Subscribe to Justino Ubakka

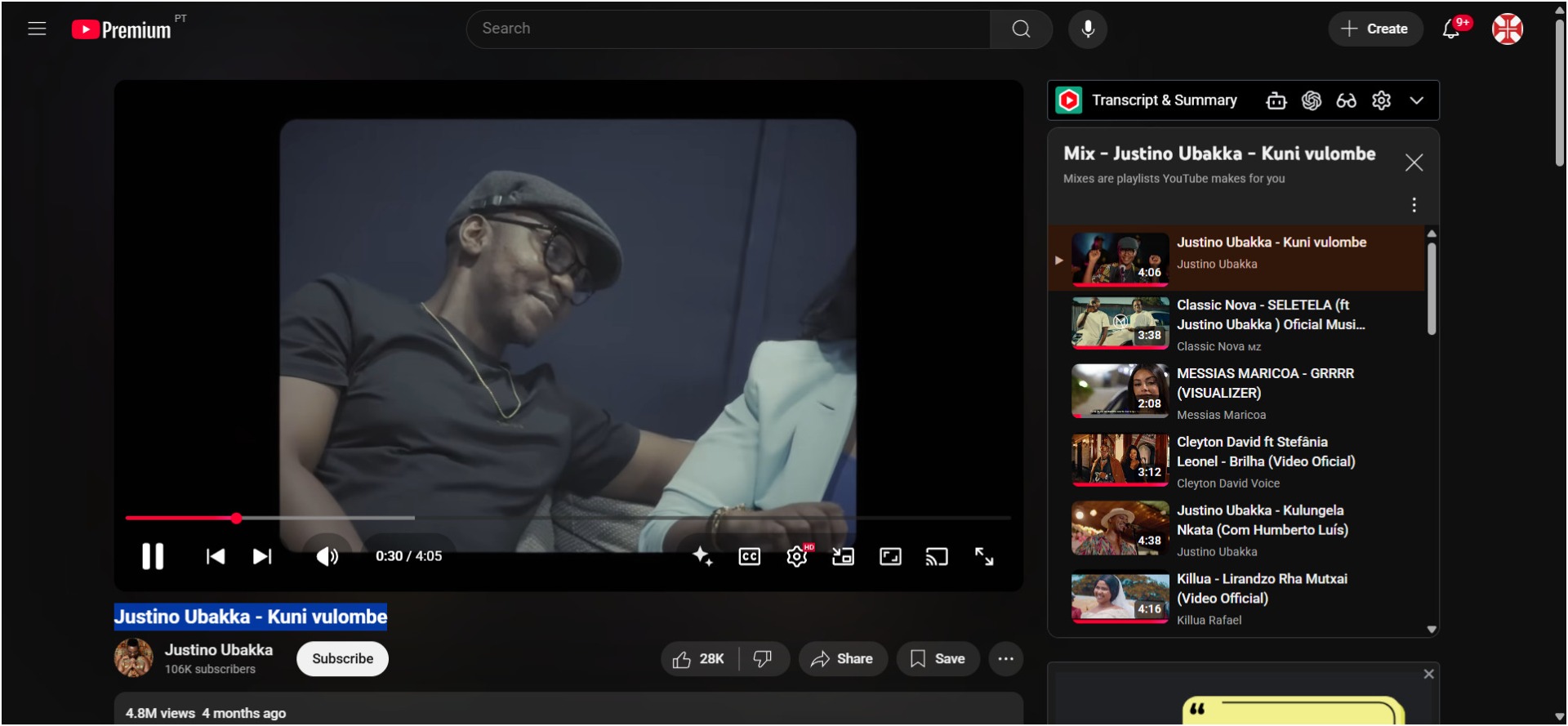[342, 659]
